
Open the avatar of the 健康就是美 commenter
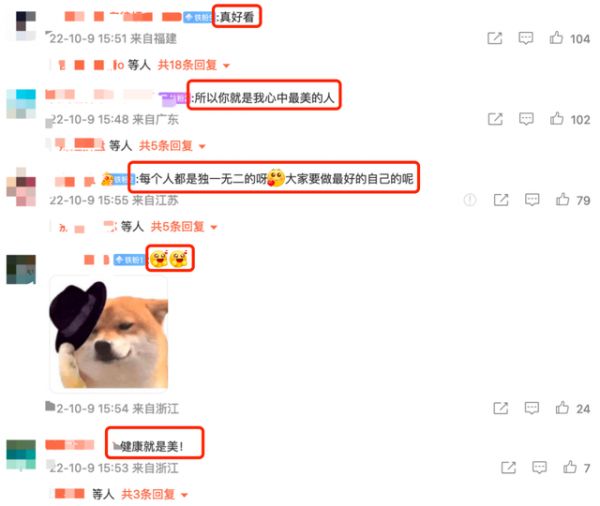tap(21, 454)
